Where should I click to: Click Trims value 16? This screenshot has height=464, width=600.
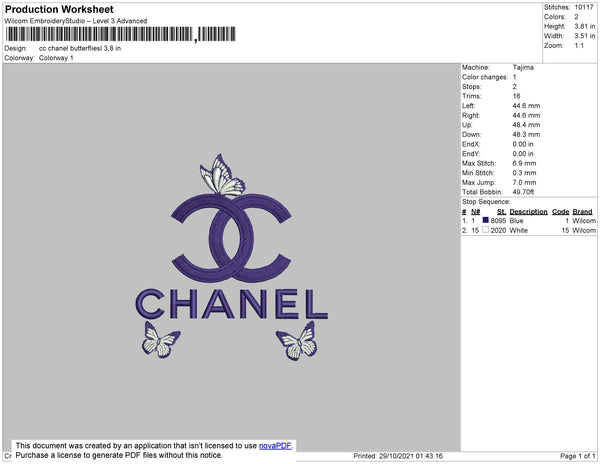pyautogui.click(x=517, y=96)
